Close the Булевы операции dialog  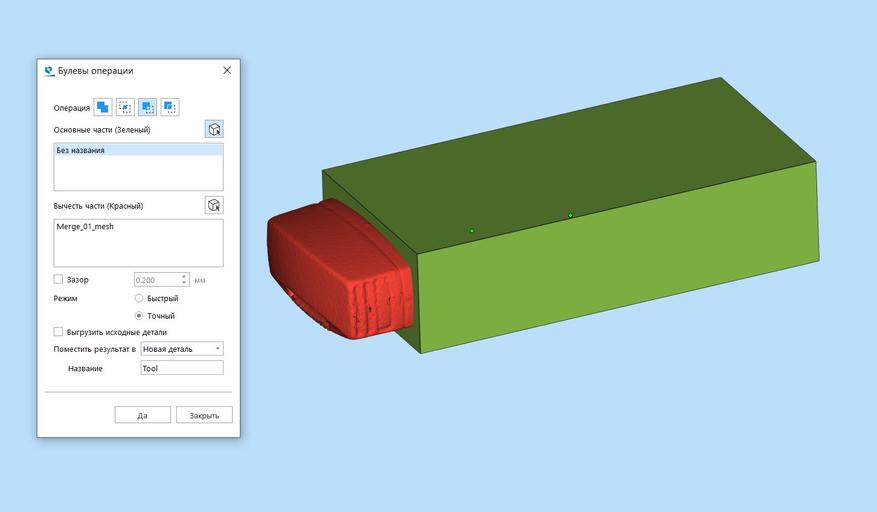click(x=227, y=70)
